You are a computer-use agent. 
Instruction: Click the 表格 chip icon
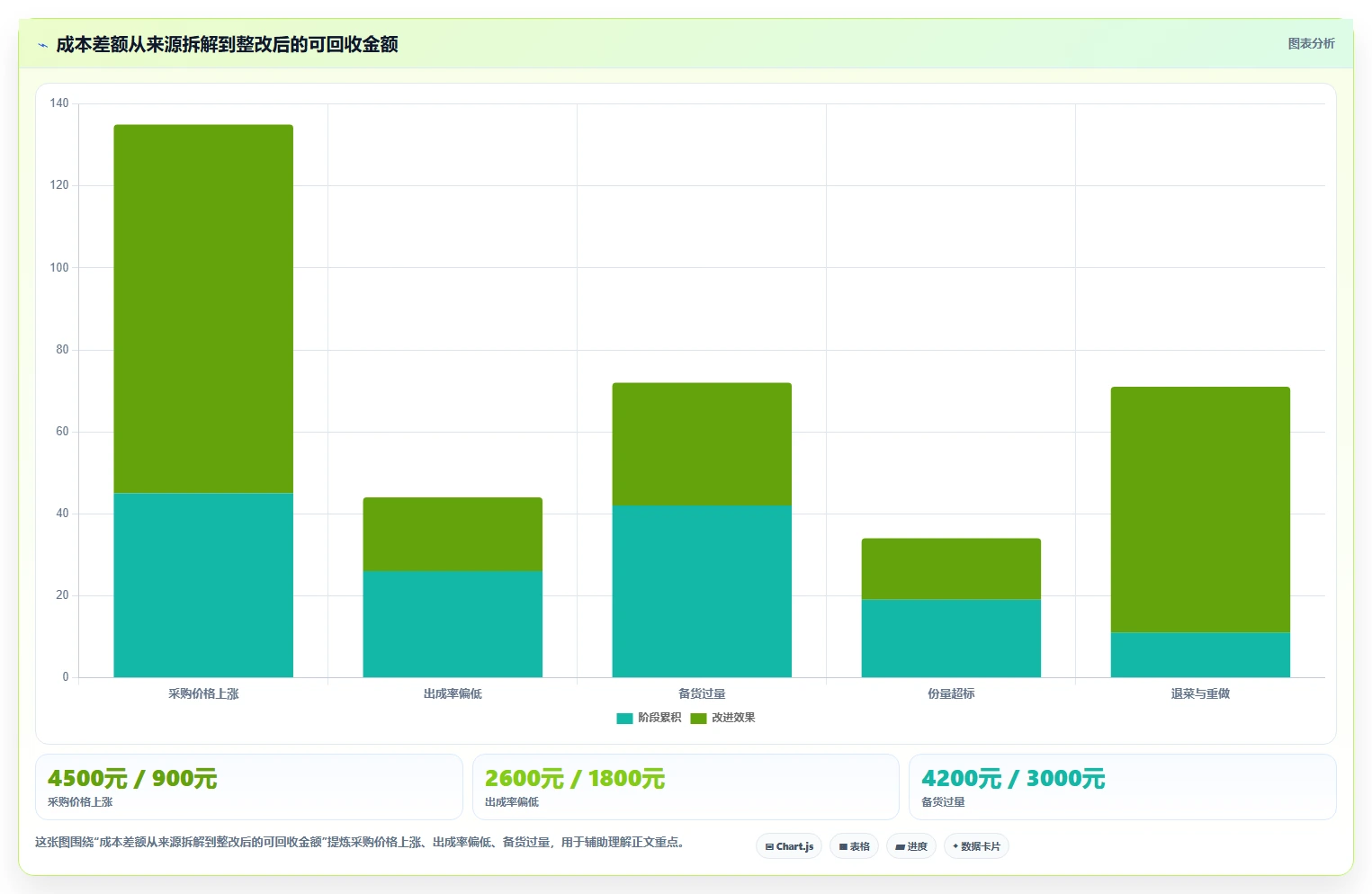pos(843,847)
